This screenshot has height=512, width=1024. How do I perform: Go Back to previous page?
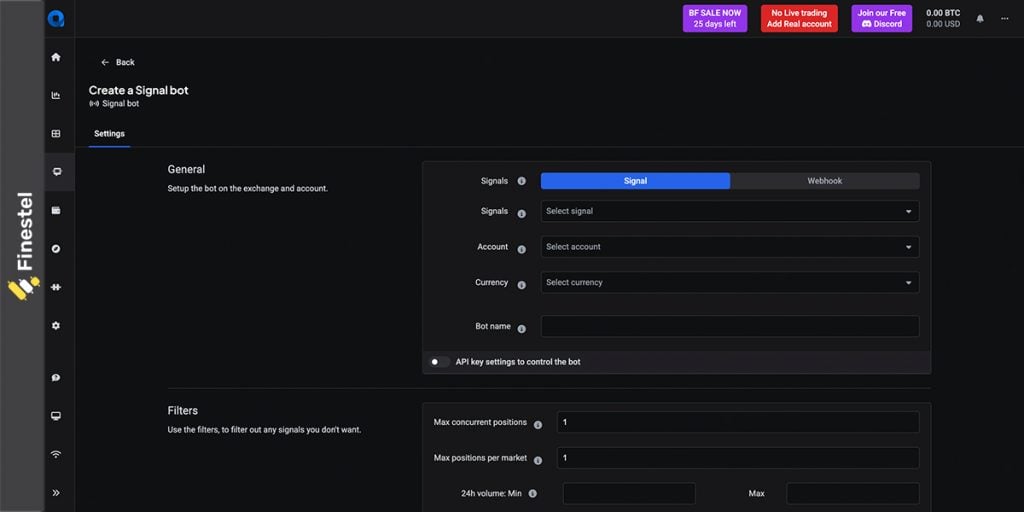coord(118,62)
